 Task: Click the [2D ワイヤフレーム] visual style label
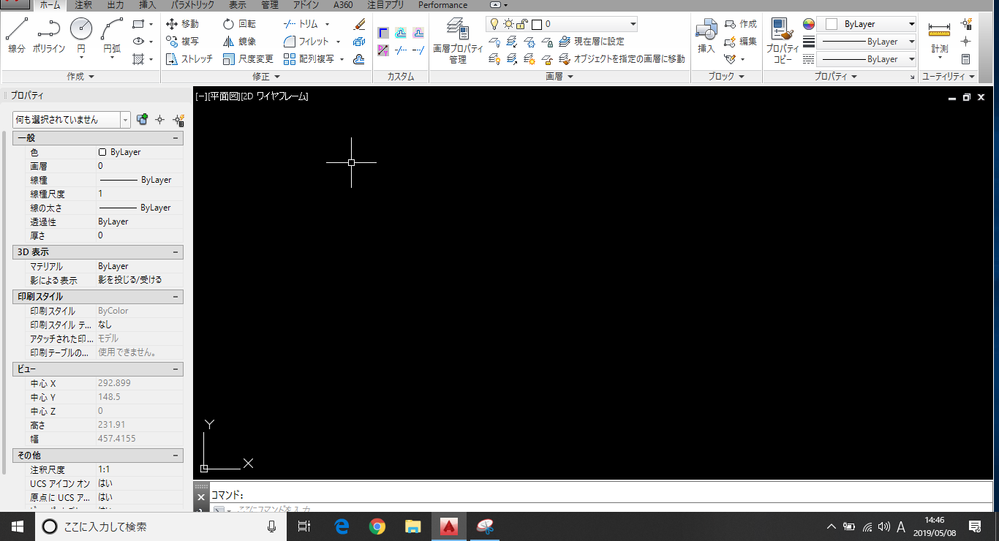275,97
